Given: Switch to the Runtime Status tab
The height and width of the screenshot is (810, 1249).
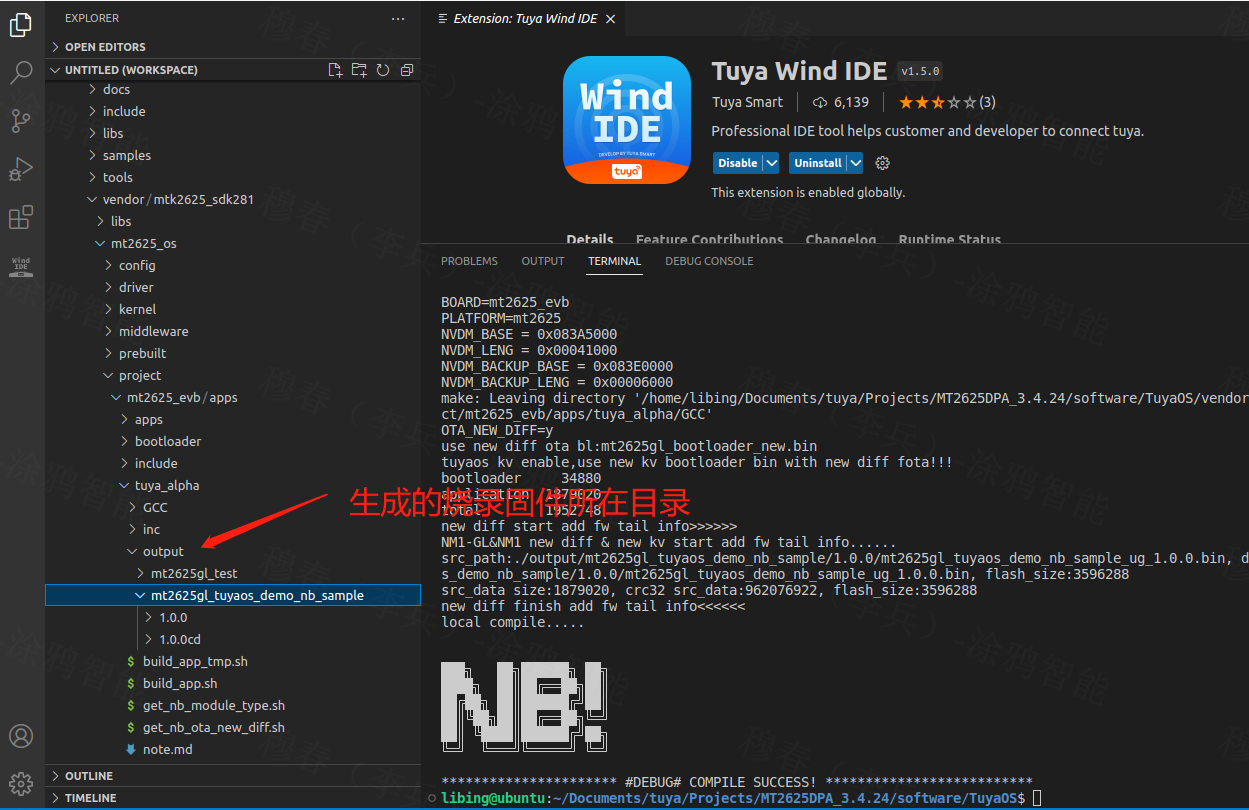Looking at the screenshot, I should click(950, 239).
